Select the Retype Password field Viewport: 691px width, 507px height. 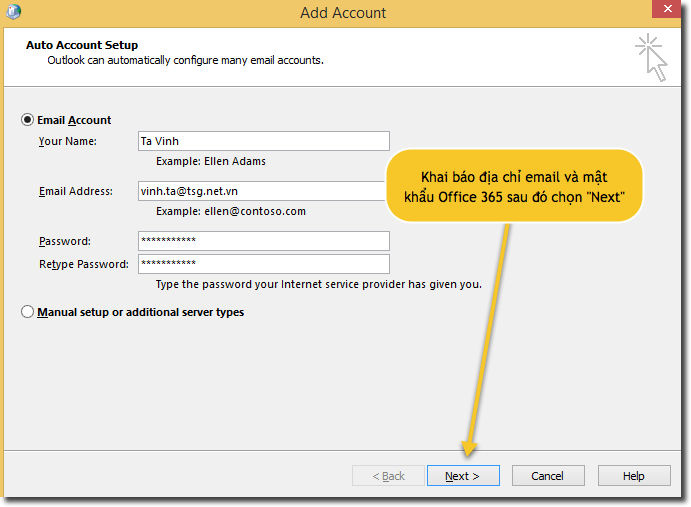point(264,264)
